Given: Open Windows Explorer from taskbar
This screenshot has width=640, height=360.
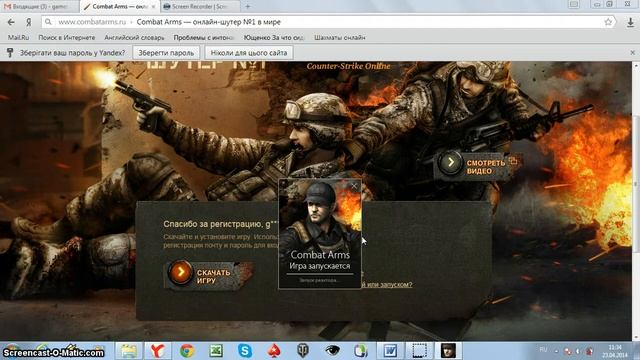Looking at the screenshot, I should pyautogui.click(x=129, y=351).
